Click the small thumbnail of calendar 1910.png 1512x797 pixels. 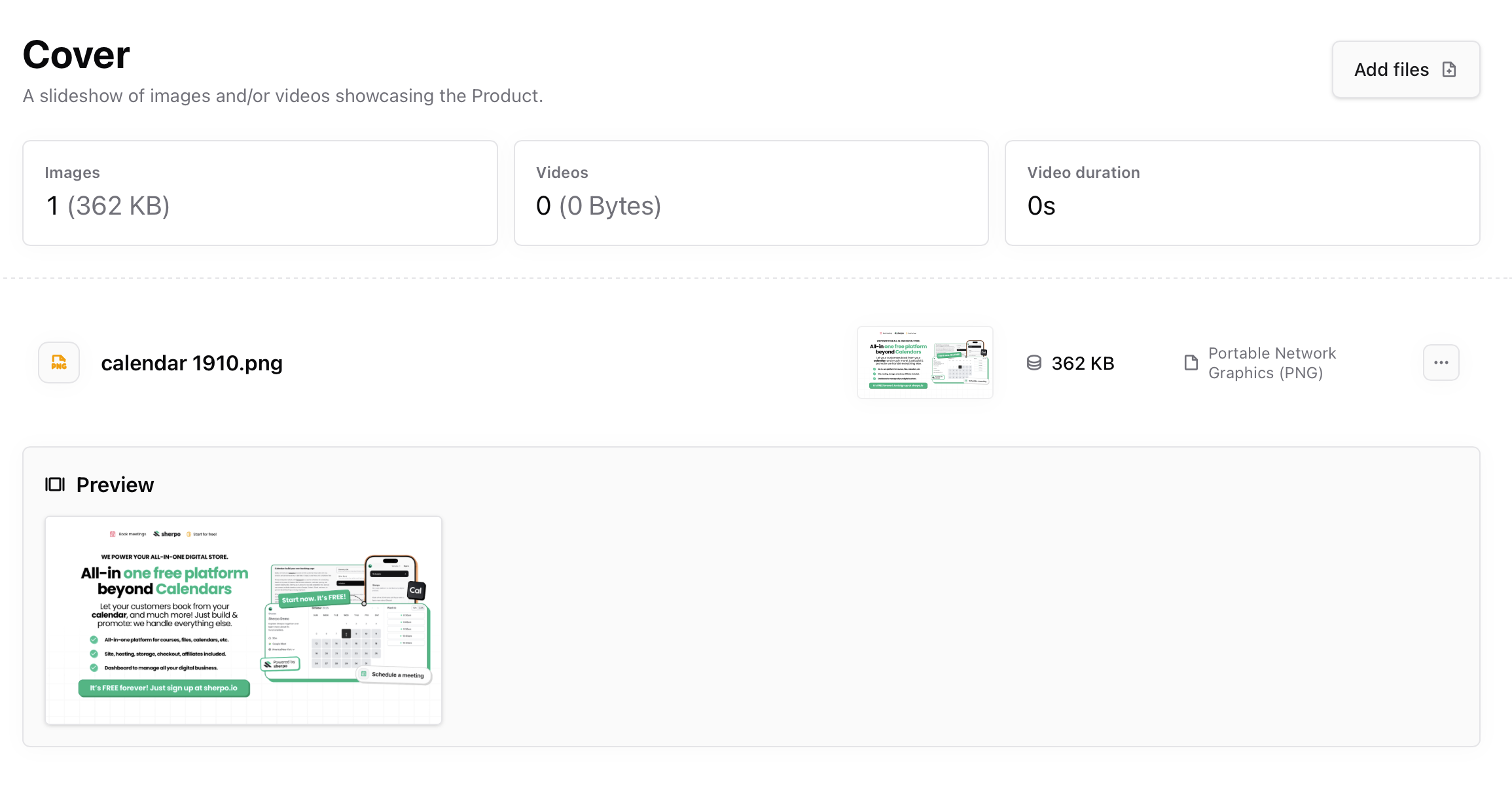coord(925,363)
